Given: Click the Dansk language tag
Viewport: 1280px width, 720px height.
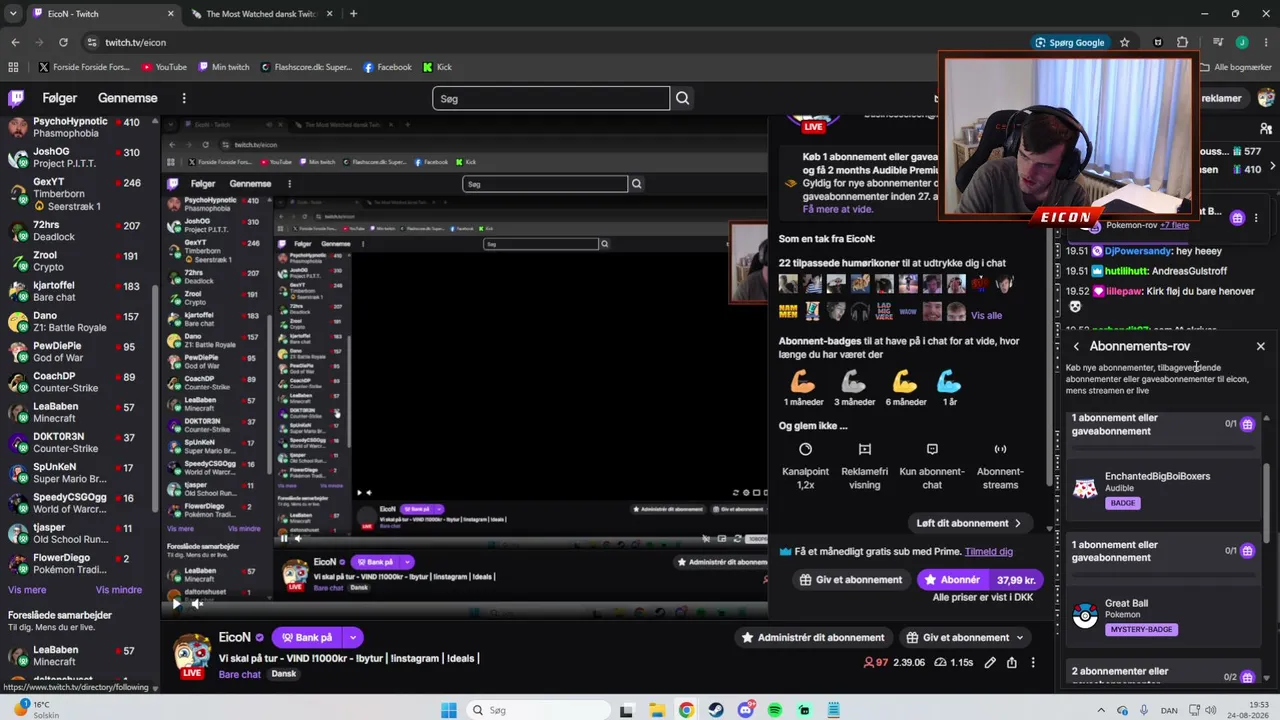Looking at the screenshot, I should pyautogui.click(x=284, y=674).
